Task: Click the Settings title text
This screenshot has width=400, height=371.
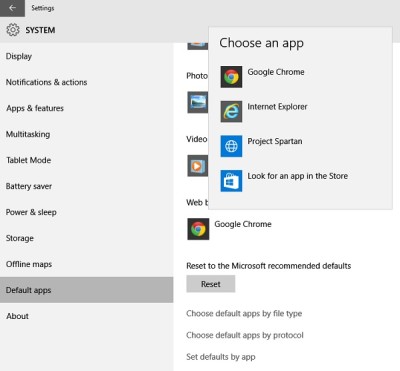Action: click(x=43, y=8)
